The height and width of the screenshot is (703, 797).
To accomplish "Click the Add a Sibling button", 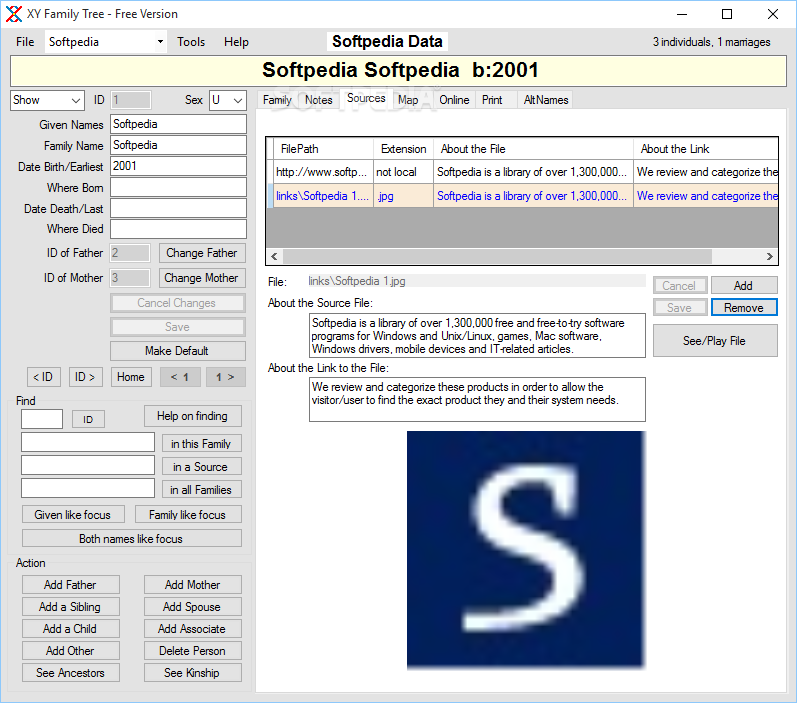I will tap(71, 606).
